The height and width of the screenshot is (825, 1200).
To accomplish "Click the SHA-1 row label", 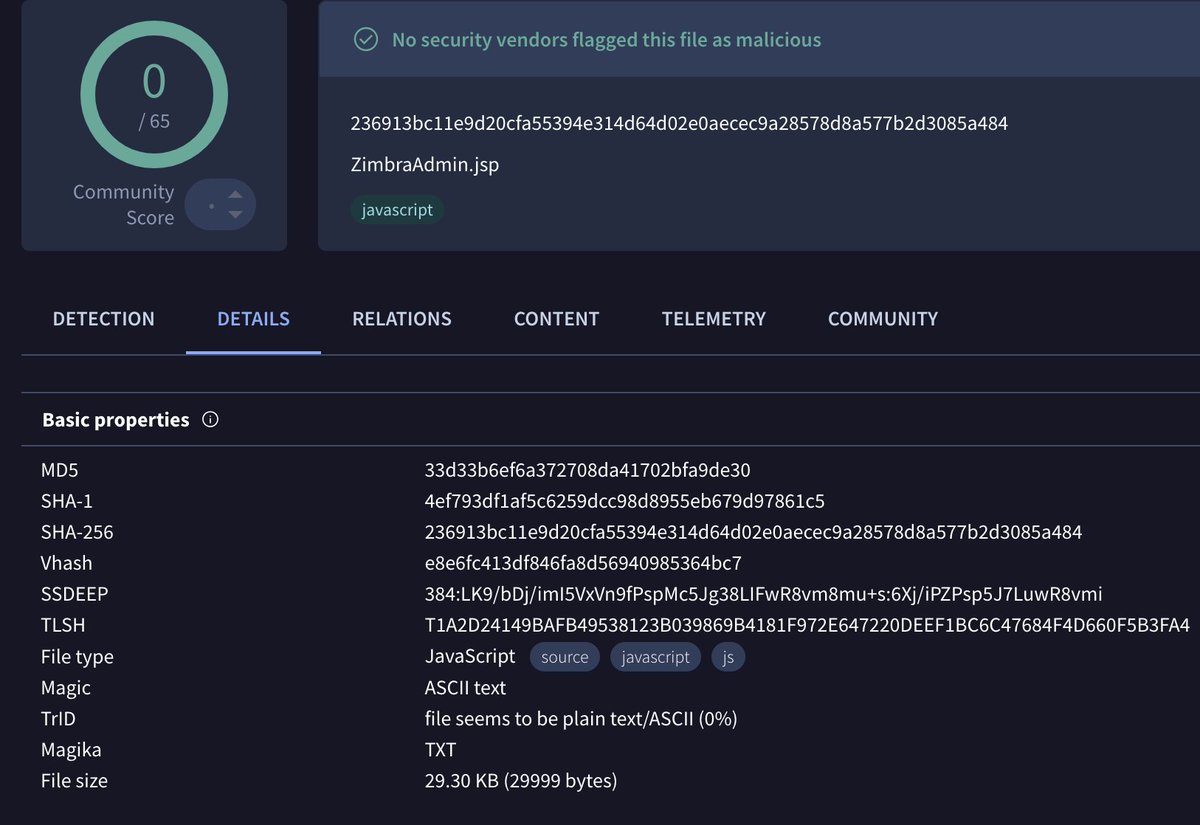I will (x=67, y=501).
